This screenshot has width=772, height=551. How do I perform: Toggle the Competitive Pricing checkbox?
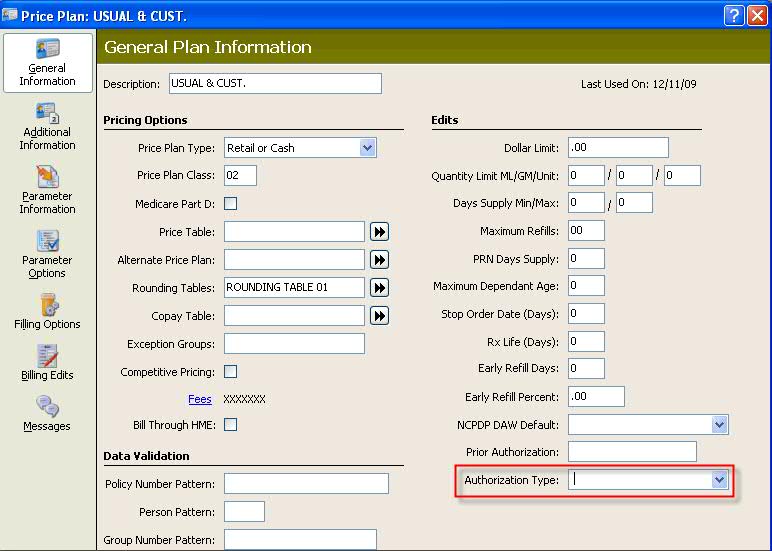point(230,371)
